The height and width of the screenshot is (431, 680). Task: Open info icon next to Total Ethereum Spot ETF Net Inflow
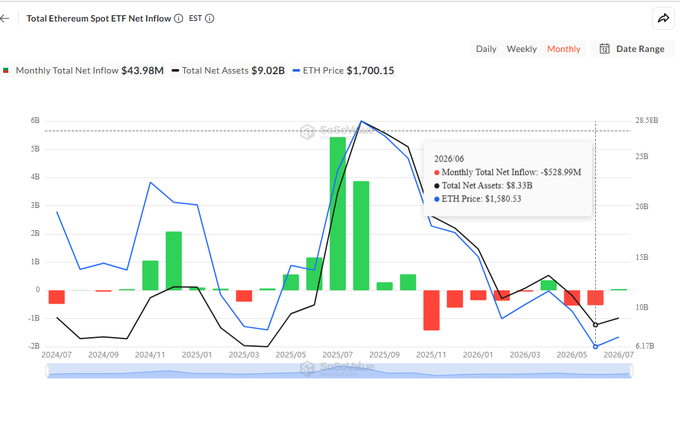(178, 18)
